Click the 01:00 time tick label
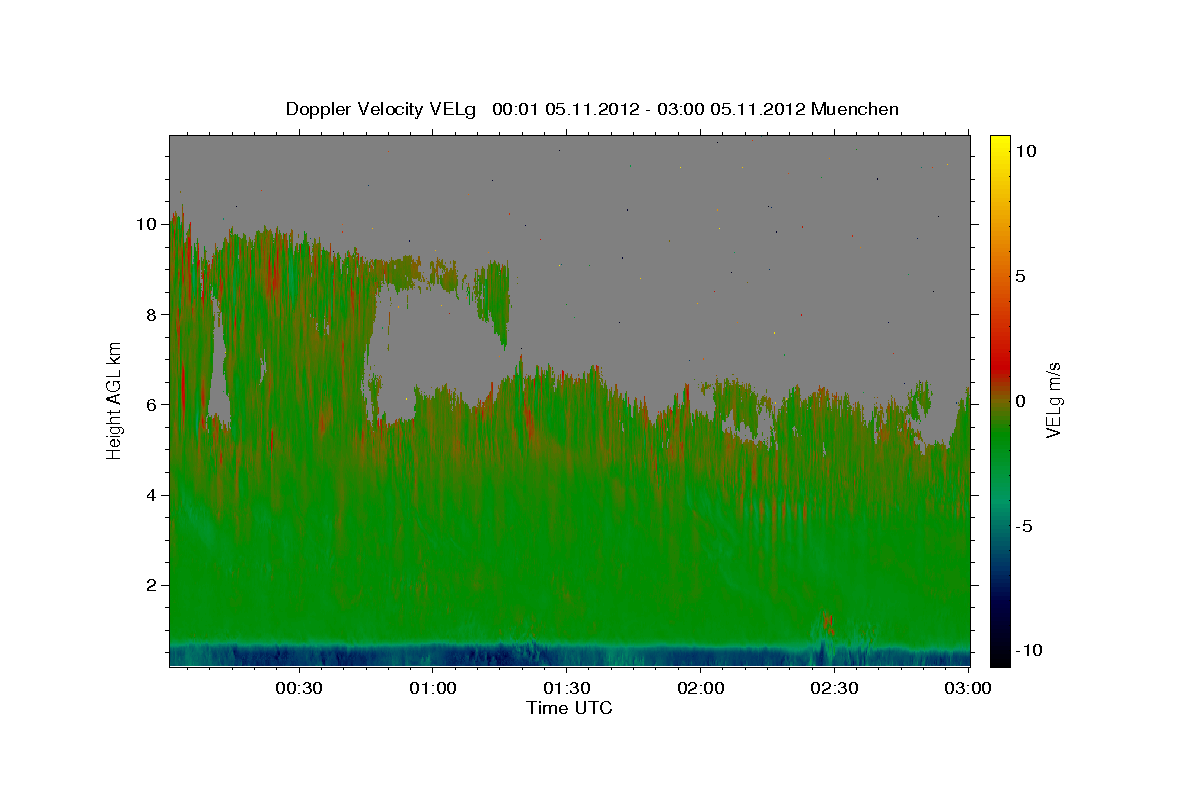 tap(432, 688)
